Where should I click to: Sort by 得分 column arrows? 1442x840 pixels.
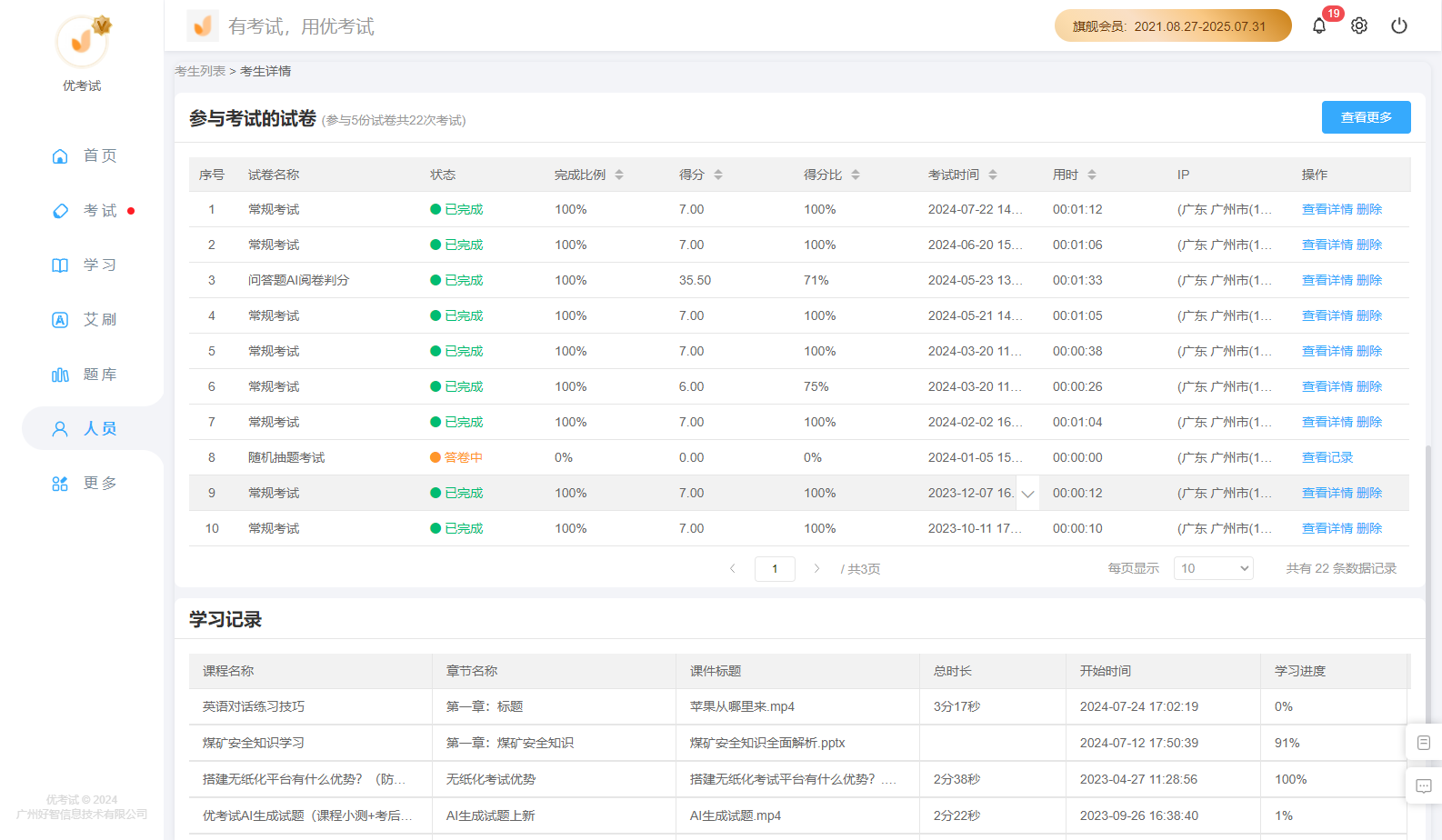coord(718,175)
